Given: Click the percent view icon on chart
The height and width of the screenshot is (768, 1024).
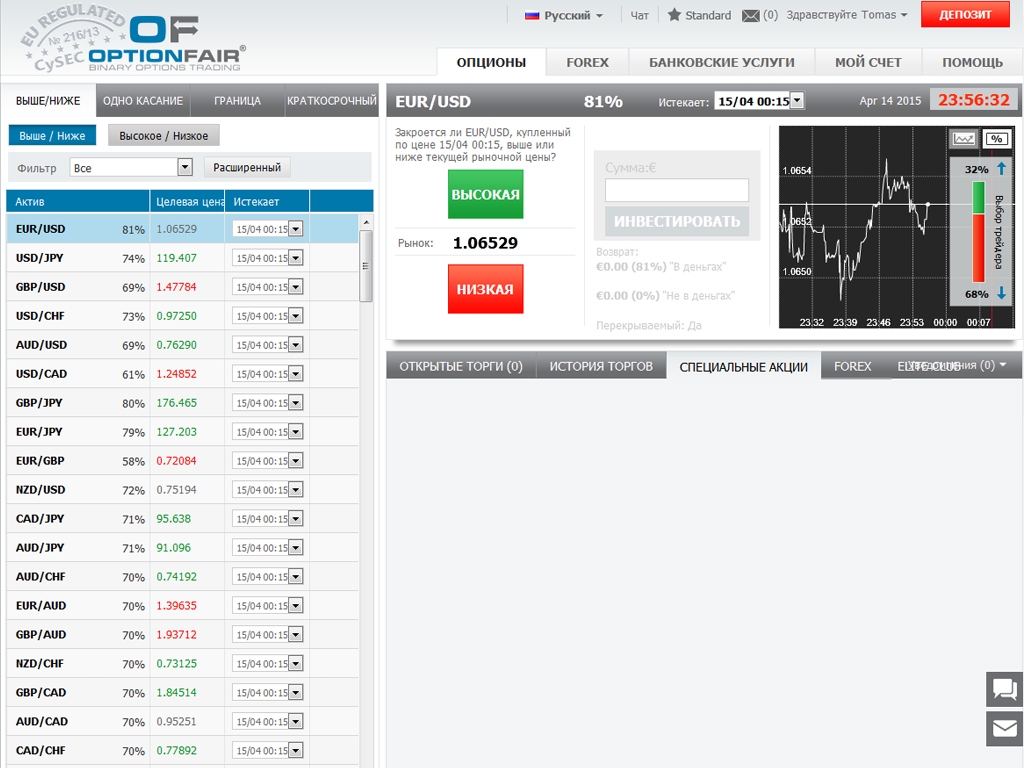Looking at the screenshot, I should pyautogui.click(x=996, y=139).
